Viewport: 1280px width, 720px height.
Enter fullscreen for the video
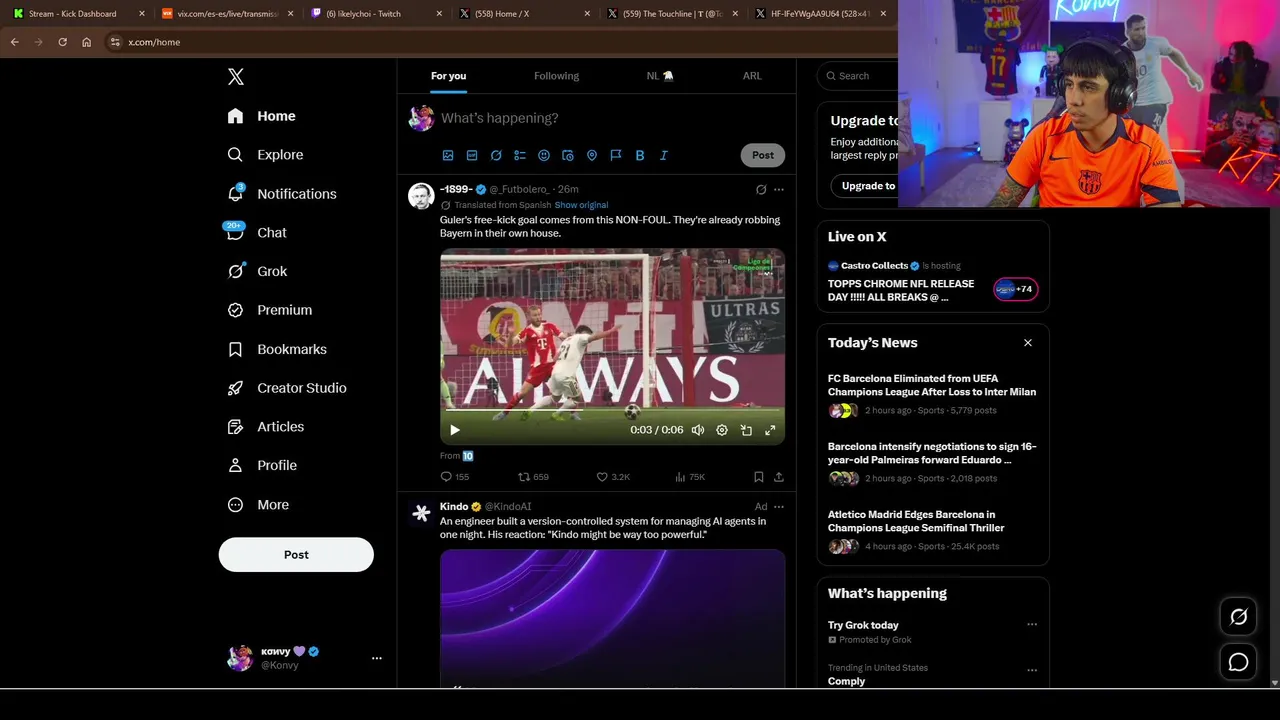tap(770, 430)
